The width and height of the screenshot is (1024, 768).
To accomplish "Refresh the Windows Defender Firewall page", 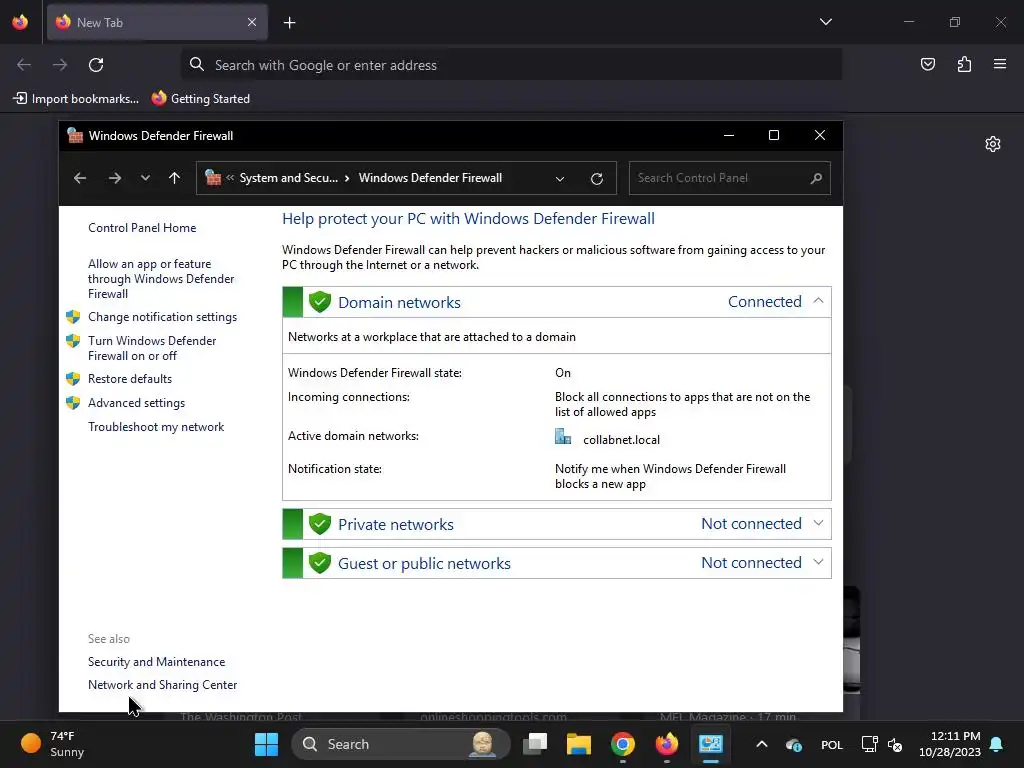I will [x=597, y=178].
